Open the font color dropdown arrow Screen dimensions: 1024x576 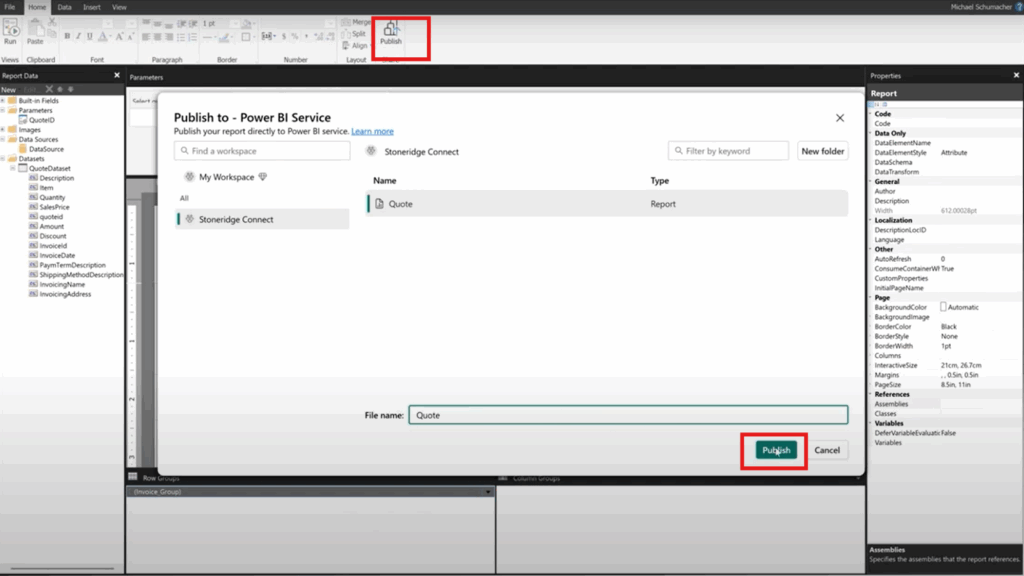(111, 36)
